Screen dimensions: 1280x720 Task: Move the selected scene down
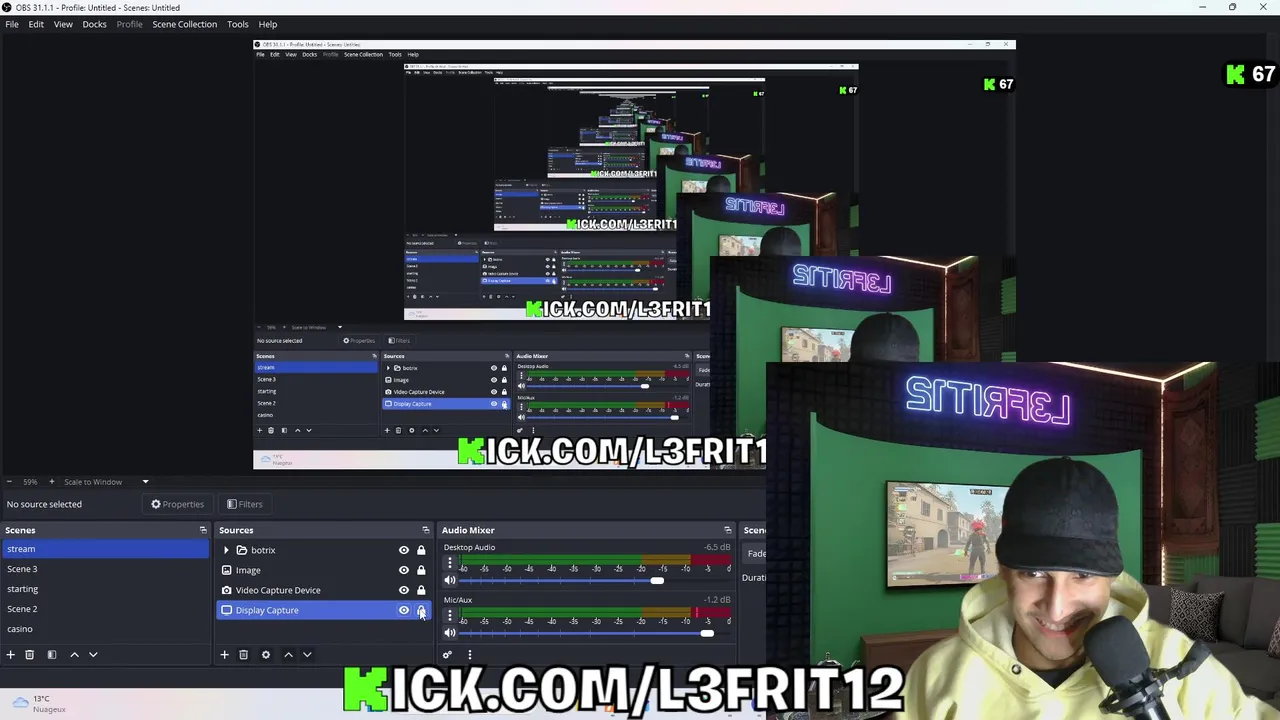[x=93, y=655]
